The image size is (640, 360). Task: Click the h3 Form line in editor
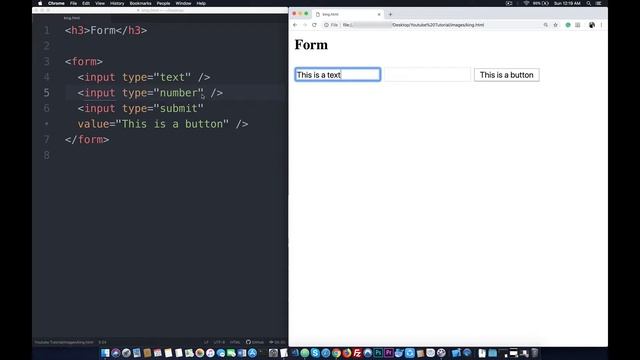pos(106,30)
